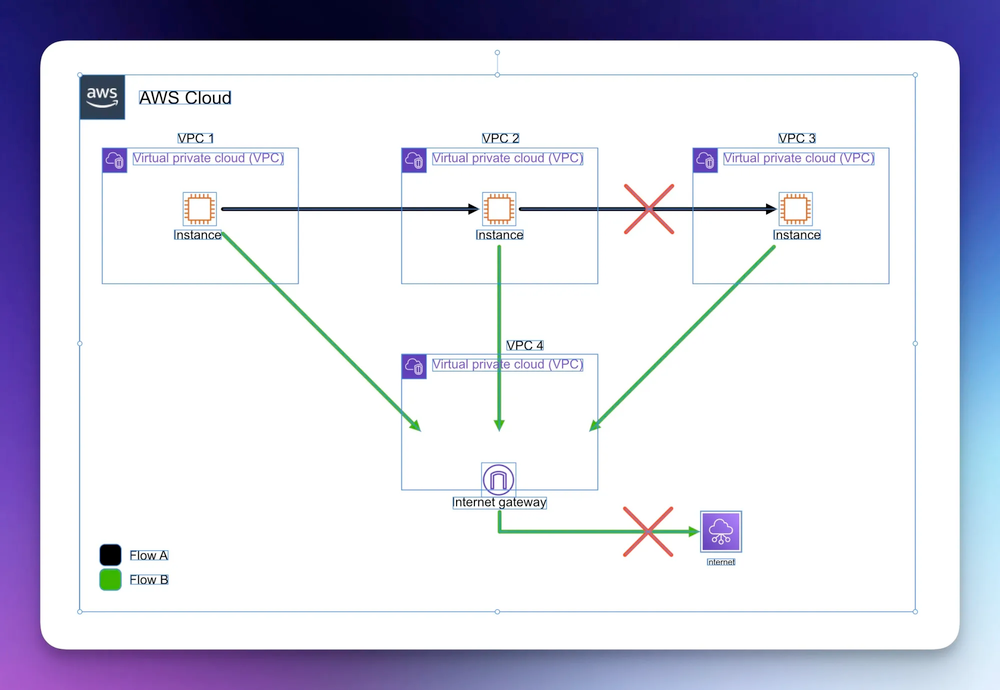The height and width of the screenshot is (690, 1000).
Task: Select black arrow from VPC 1 to VPC 2
Action: pos(349,209)
